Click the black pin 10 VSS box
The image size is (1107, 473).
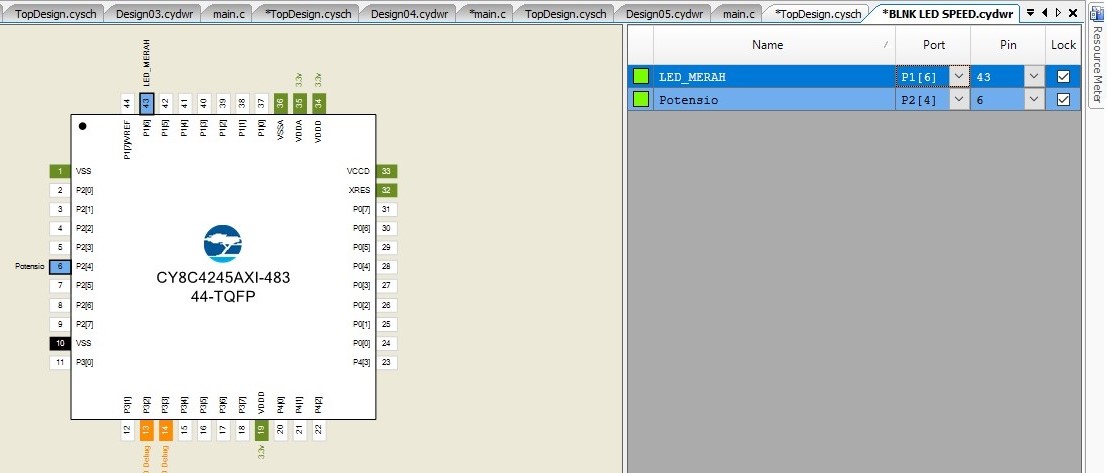[60, 343]
